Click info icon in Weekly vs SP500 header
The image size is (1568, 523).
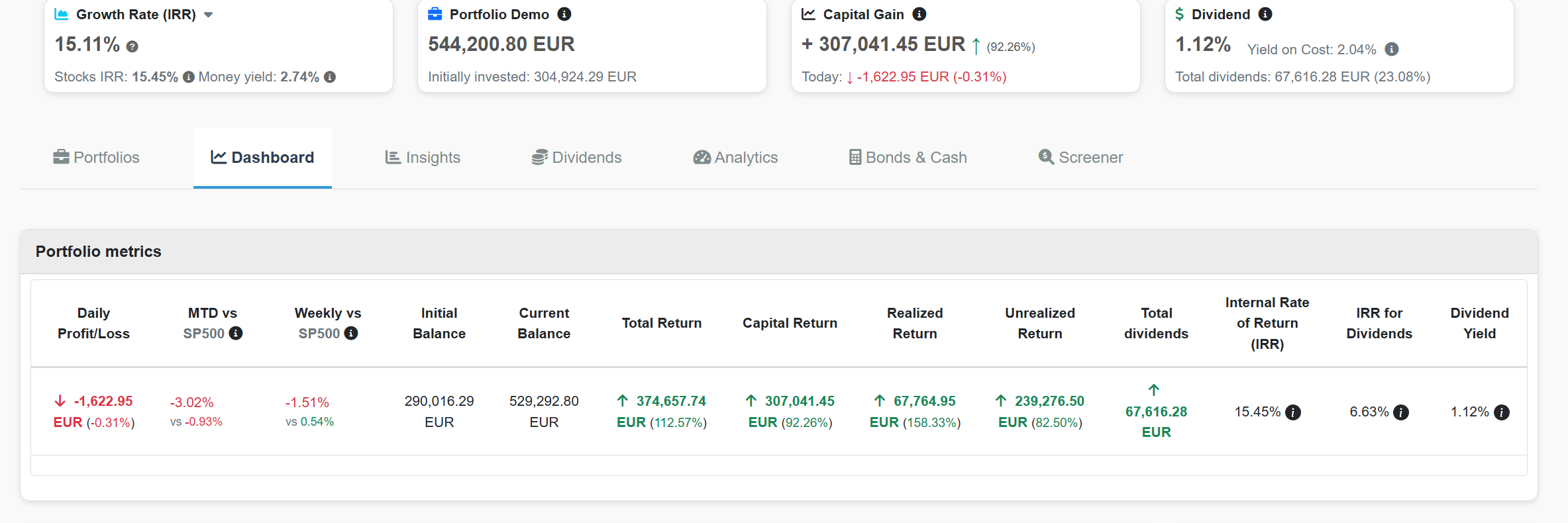click(351, 333)
